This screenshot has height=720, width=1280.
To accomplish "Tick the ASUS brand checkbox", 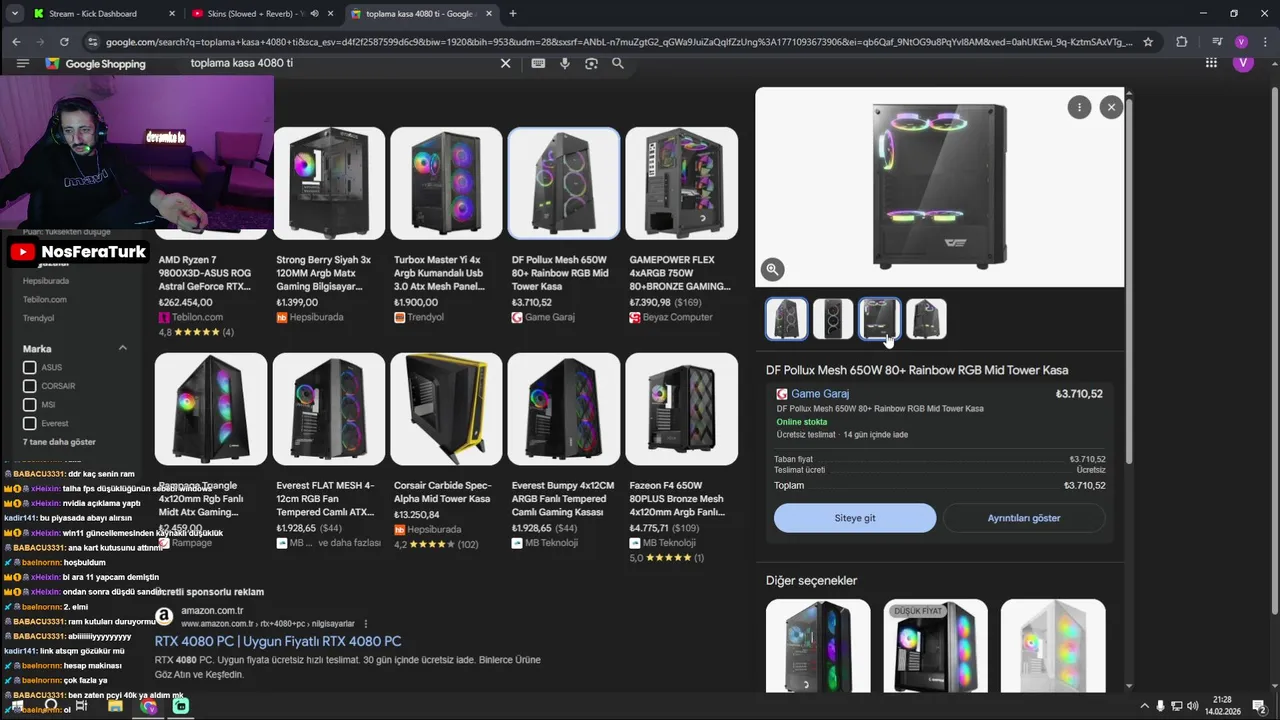I will (x=30, y=367).
